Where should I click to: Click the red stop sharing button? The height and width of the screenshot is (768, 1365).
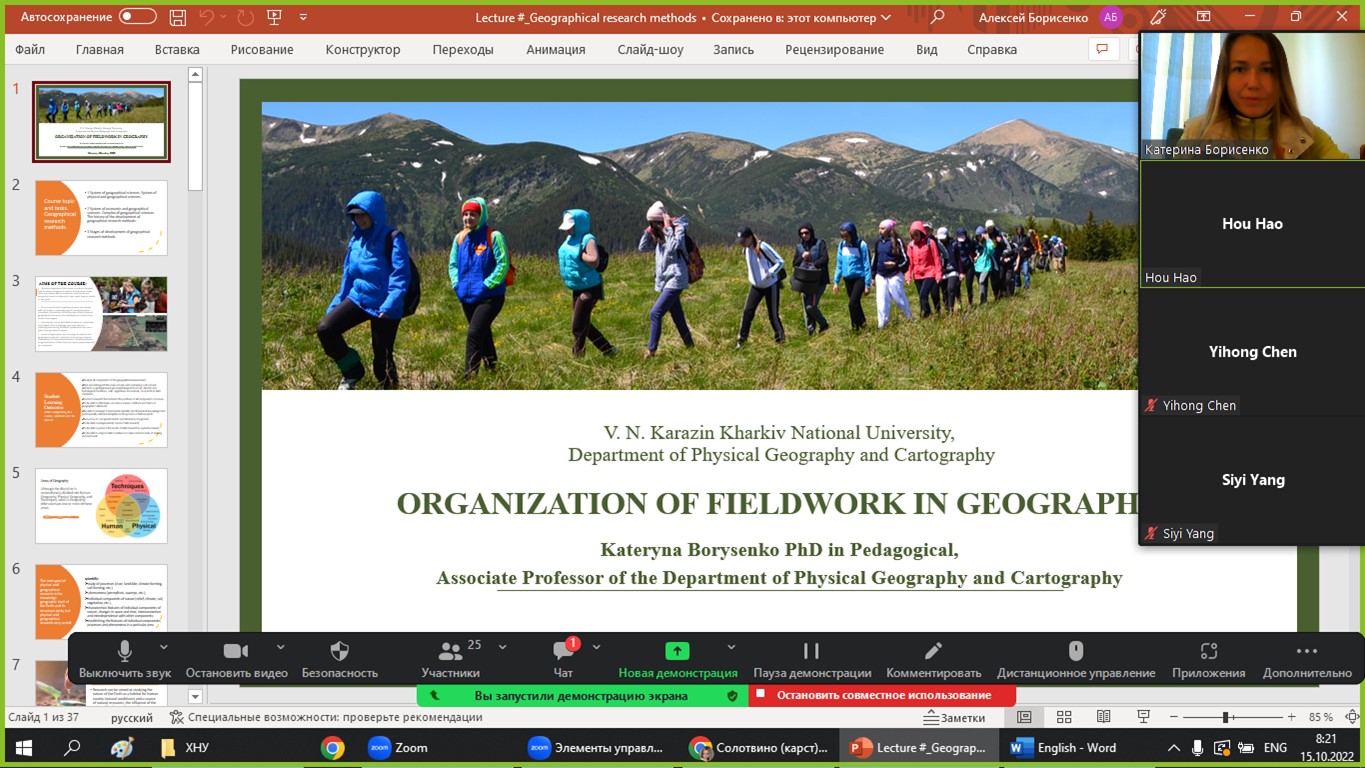coord(882,695)
